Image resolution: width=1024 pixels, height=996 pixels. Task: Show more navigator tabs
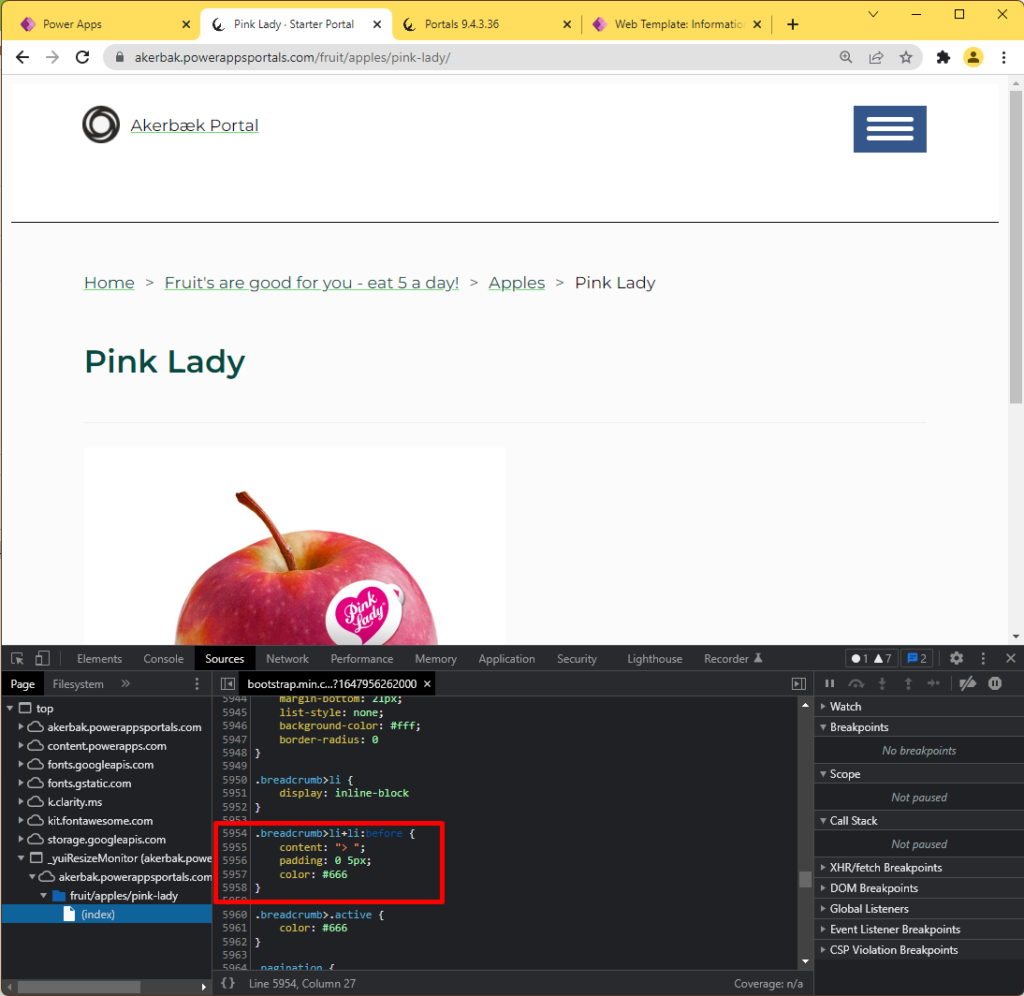pyautogui.click(x=125, y=684)
